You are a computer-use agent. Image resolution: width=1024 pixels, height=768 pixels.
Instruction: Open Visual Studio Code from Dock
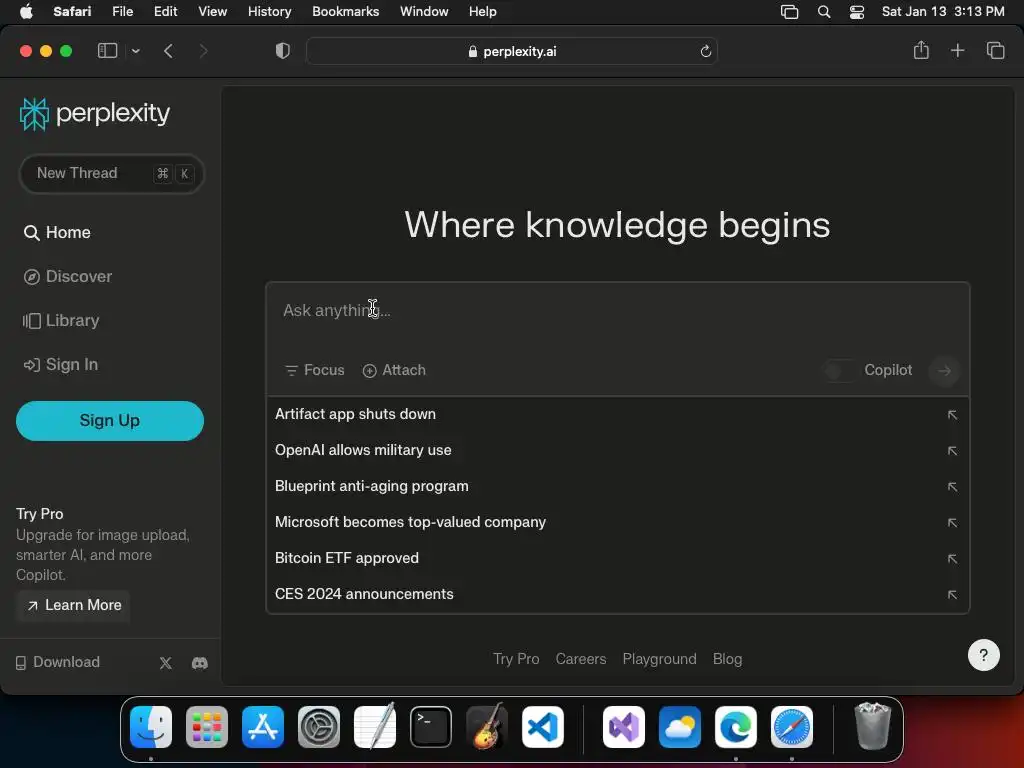(x=543, y=727)
